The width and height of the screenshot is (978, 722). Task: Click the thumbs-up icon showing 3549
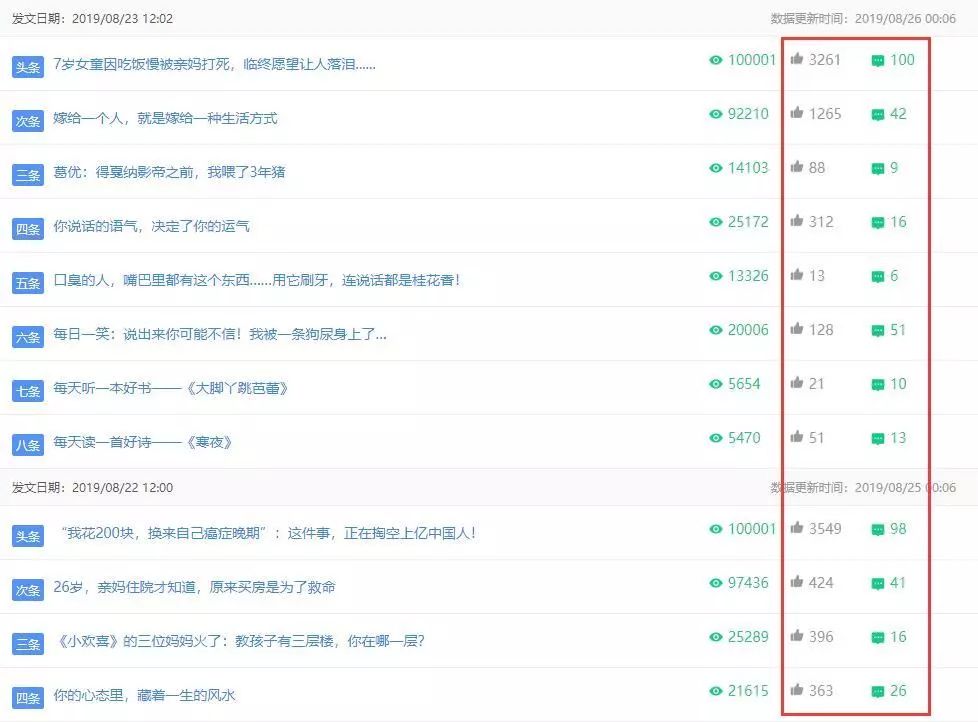tap(797, 528)
